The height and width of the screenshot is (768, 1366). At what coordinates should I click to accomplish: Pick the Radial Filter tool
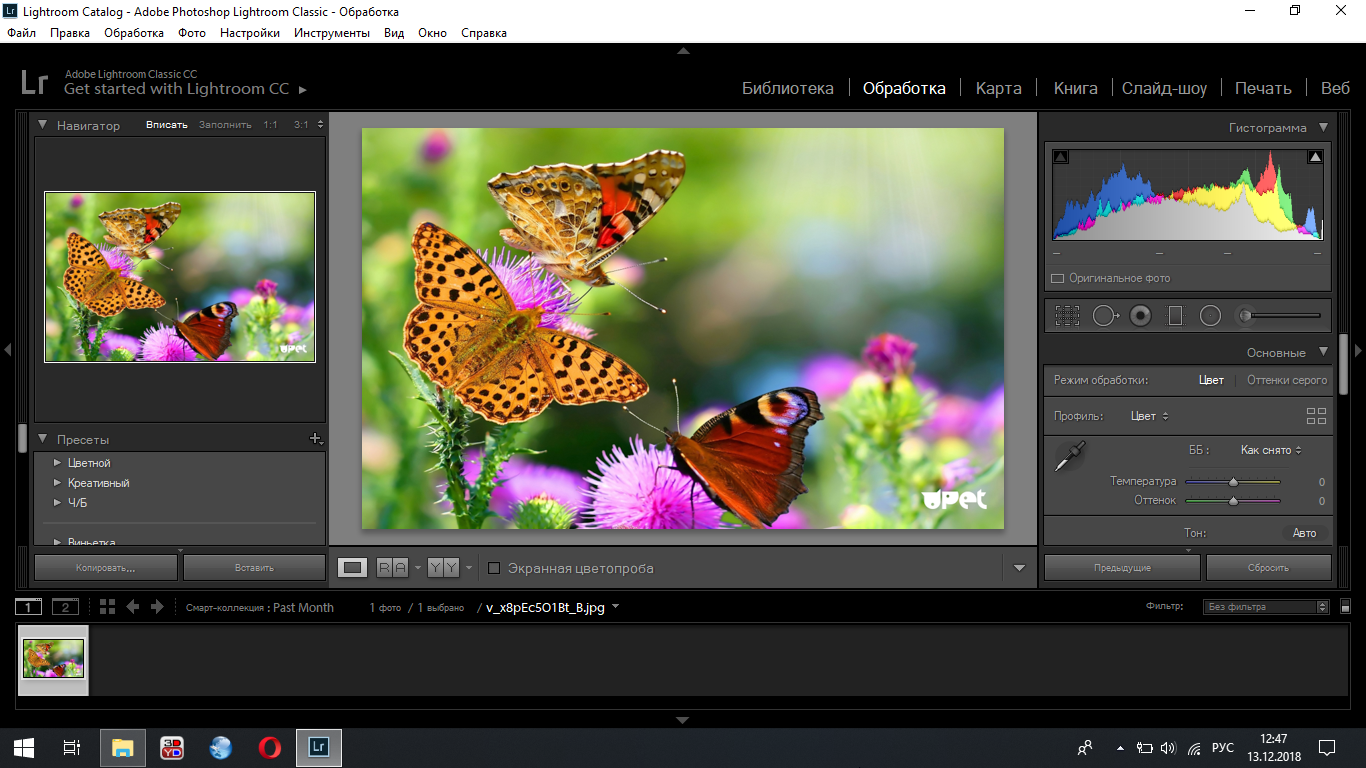(1210, 316)
